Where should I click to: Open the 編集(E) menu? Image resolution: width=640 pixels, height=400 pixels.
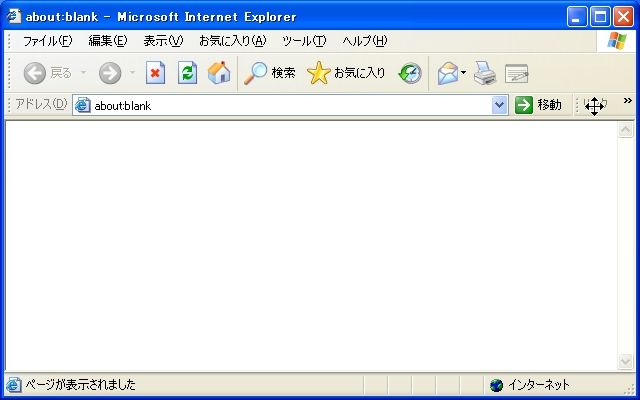pos(108,41)
